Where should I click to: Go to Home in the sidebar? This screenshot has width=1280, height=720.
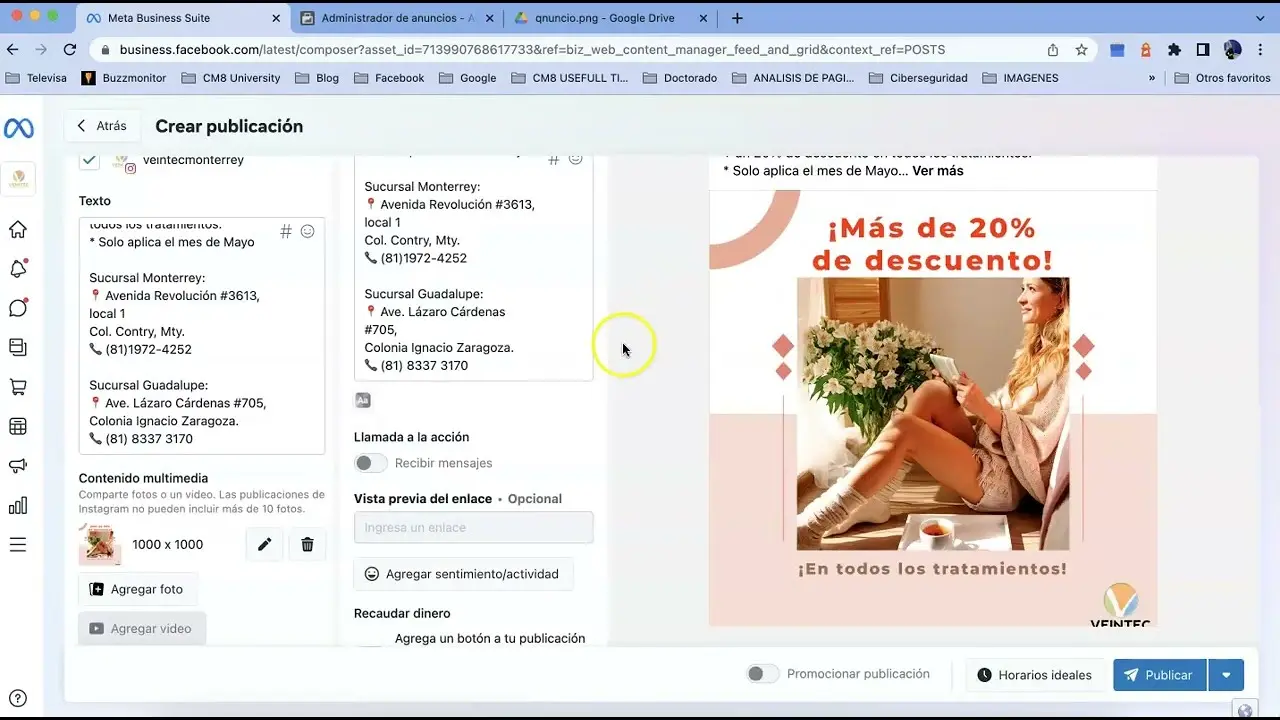tap(18, 229)
